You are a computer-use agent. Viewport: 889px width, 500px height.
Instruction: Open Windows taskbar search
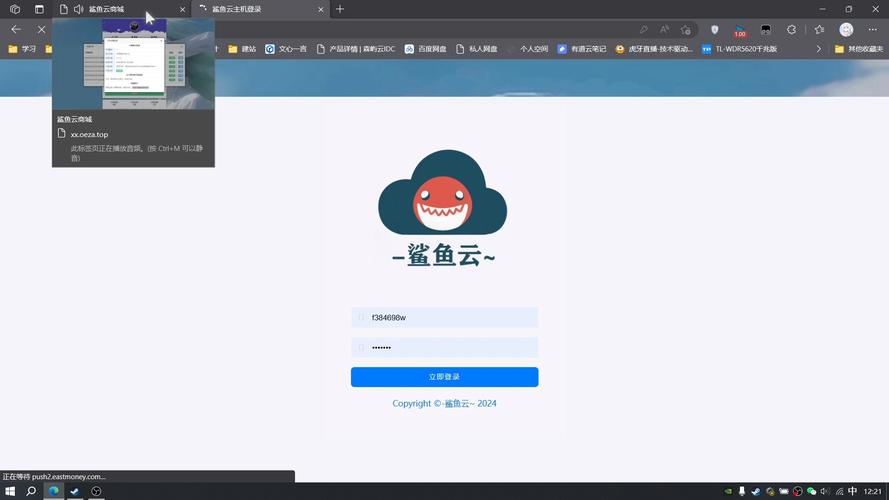(31, 491)
